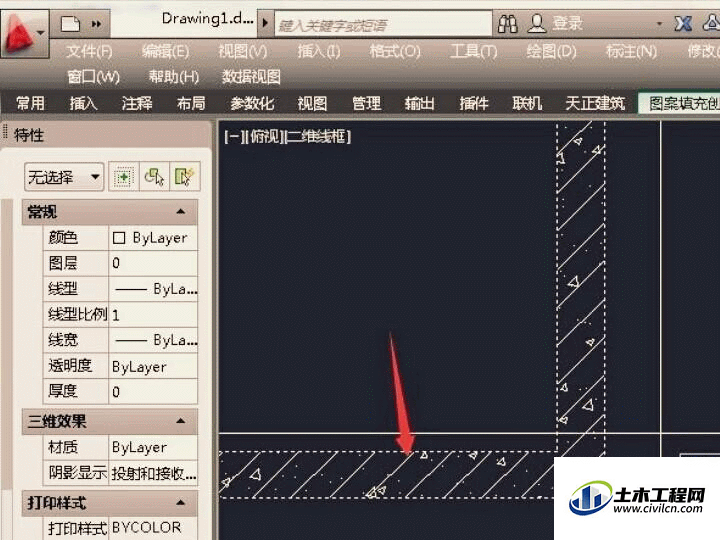The height and width of the screenshot is (540, 720).
Task: Open the 数据视图 menu
Action: (x=251, y=76)
